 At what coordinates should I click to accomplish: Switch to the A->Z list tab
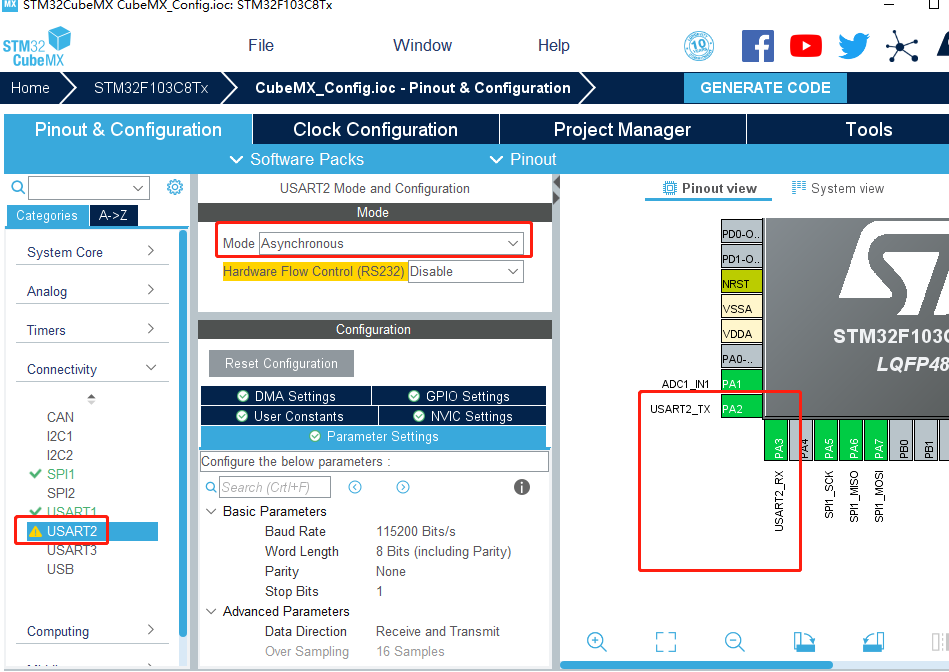coord(113,216)
